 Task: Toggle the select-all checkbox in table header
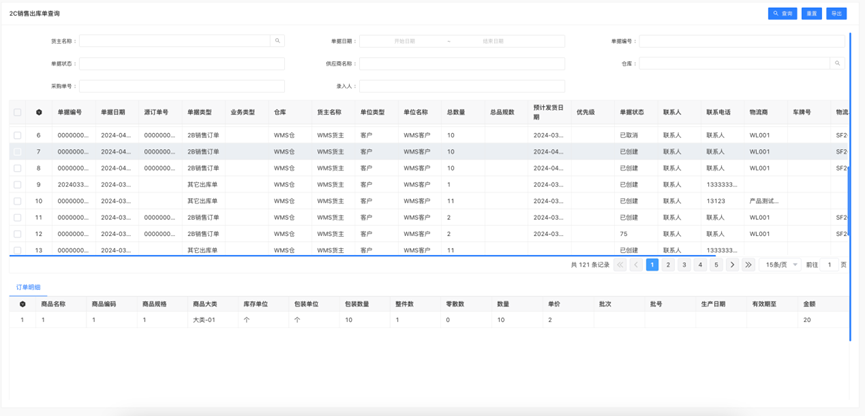[17, 112]
